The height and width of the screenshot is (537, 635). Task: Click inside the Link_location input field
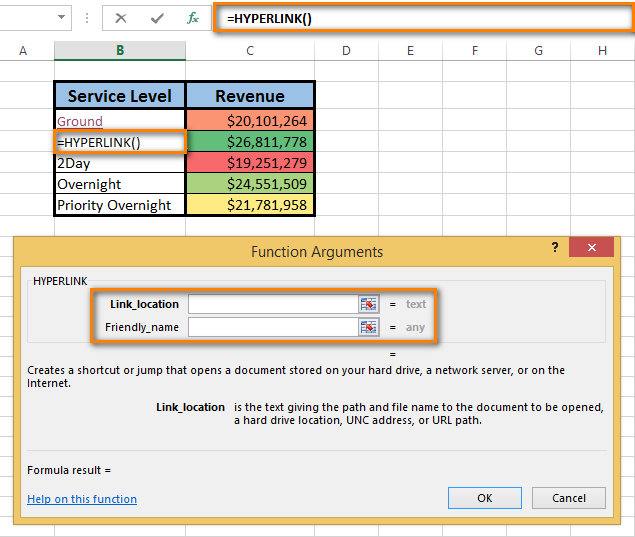[273, 304]
